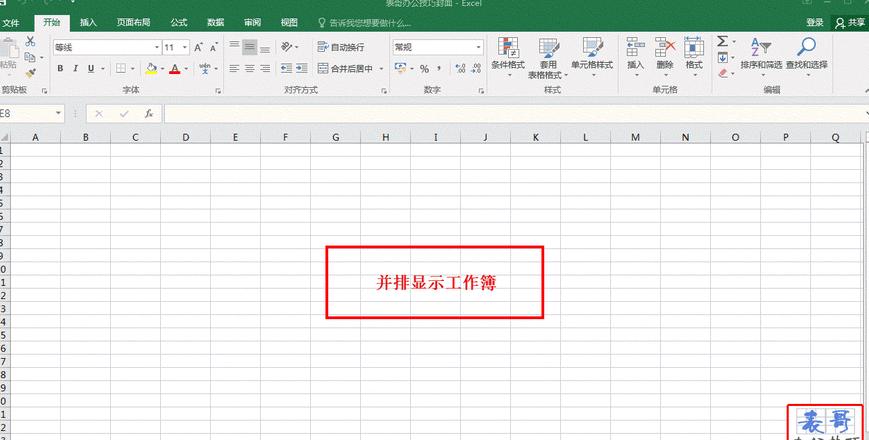
Task: Apply percent style
Action: pos(424,69)
